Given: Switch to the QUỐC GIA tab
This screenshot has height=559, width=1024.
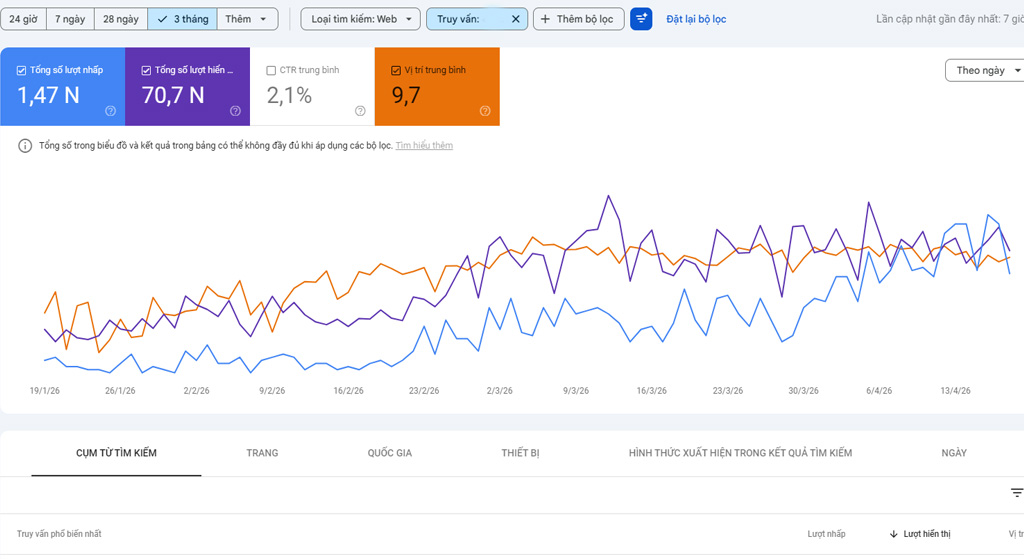Looking at the screenshot, I should point(389,453).
